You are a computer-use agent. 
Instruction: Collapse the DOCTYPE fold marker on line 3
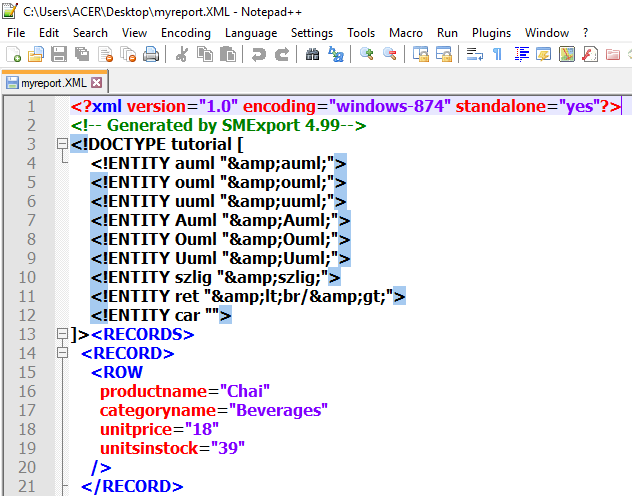62,145
